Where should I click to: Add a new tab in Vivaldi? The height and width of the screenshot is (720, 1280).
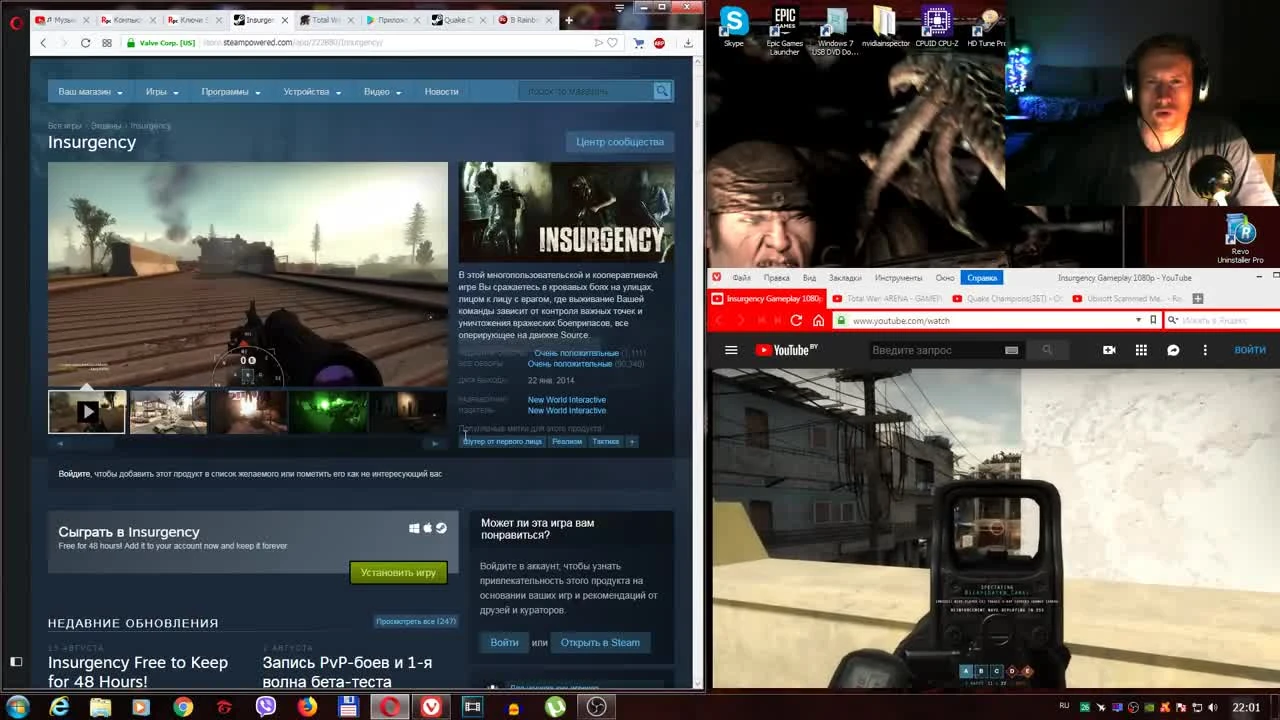pyautogui.click(x=1198, y=298)
